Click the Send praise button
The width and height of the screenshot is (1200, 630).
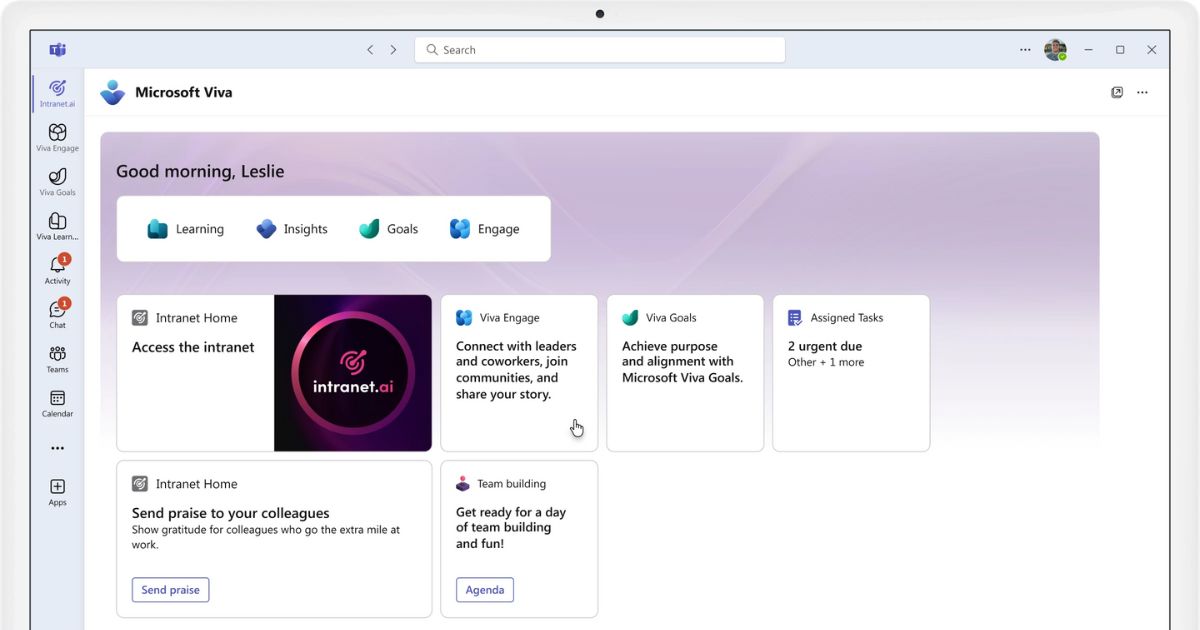click(x=170, y=590)
